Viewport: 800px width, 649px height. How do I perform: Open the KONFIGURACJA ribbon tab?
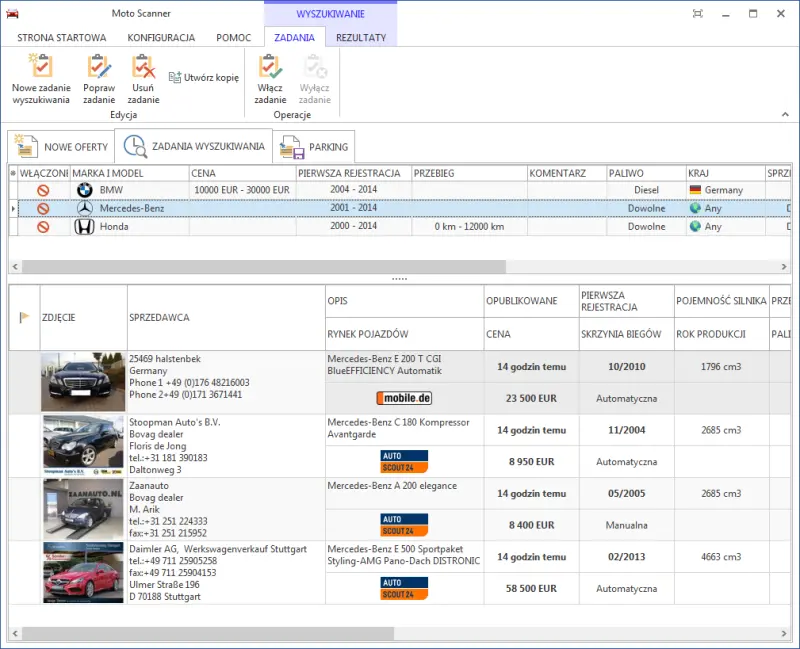click(x=161, y=38)
